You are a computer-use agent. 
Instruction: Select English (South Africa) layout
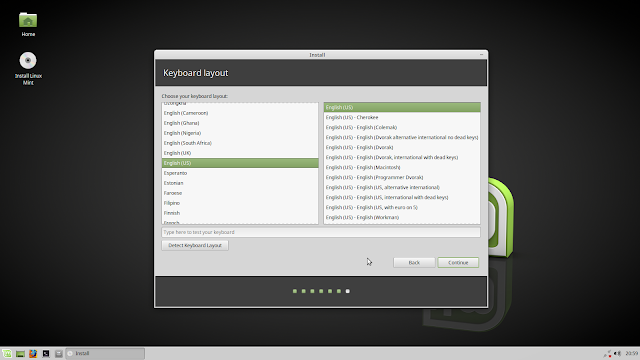coord(240,143)
